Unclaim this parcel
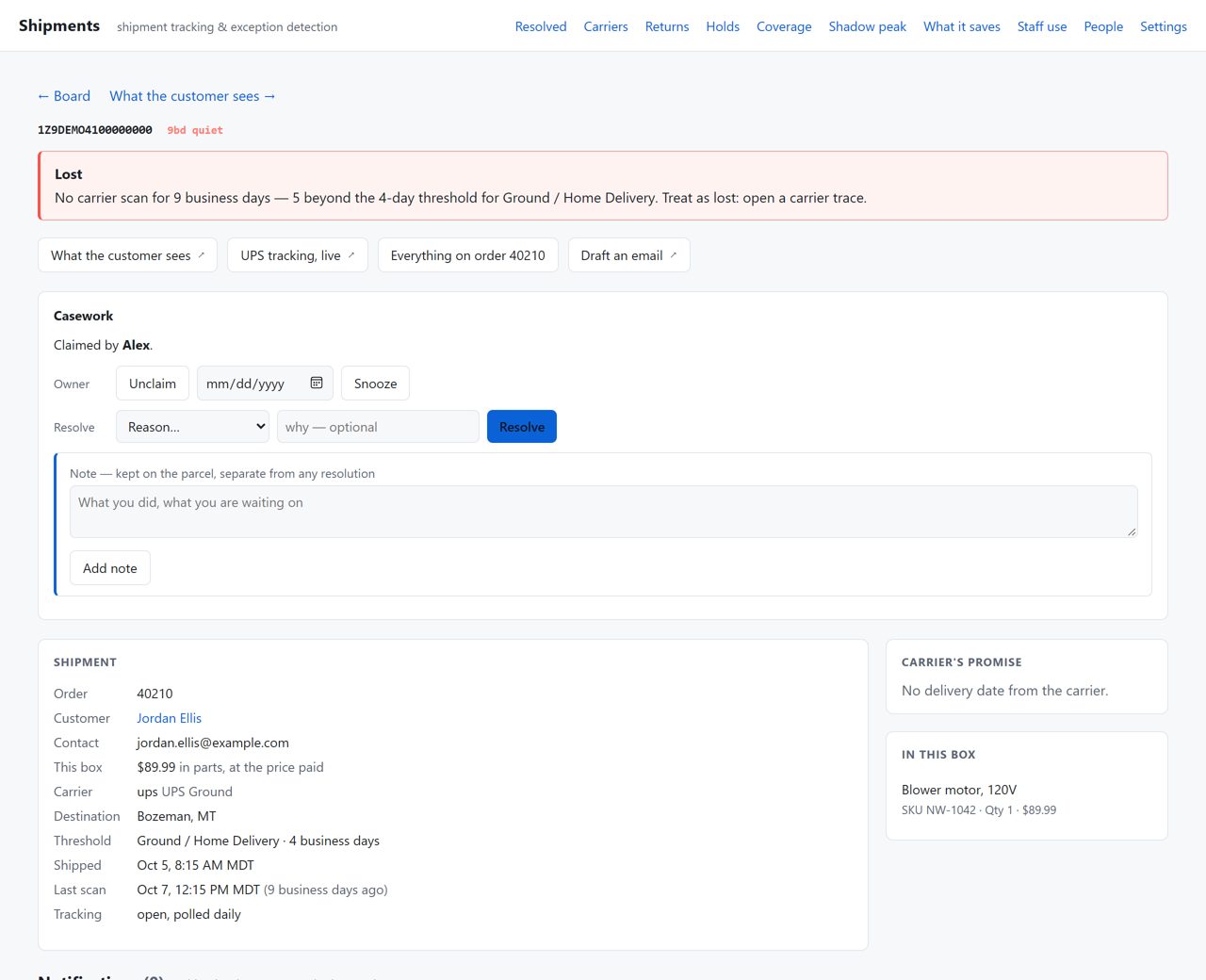Image resolution: width=1206 pixels, height=980 pixels. click(x=153, y=384)
